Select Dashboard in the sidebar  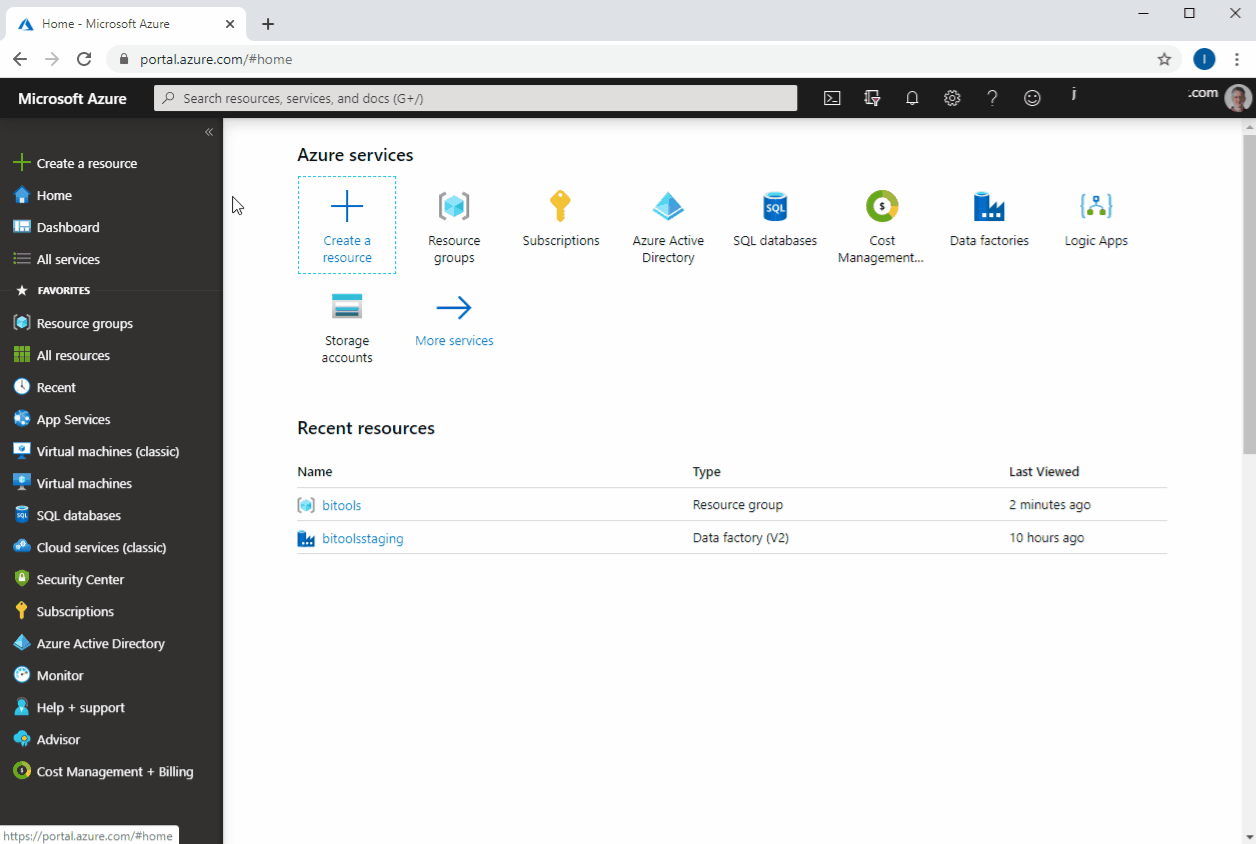(67, 227)
